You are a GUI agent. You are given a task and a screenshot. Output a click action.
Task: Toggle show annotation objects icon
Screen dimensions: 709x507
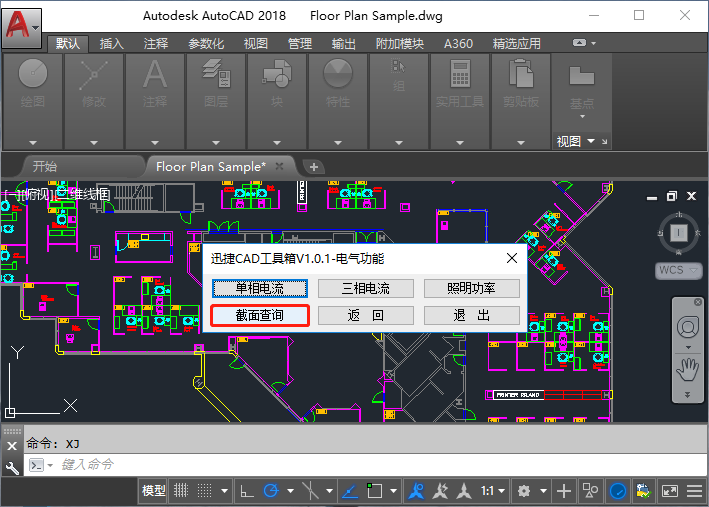pyautogui.click(x=416, y=491)
